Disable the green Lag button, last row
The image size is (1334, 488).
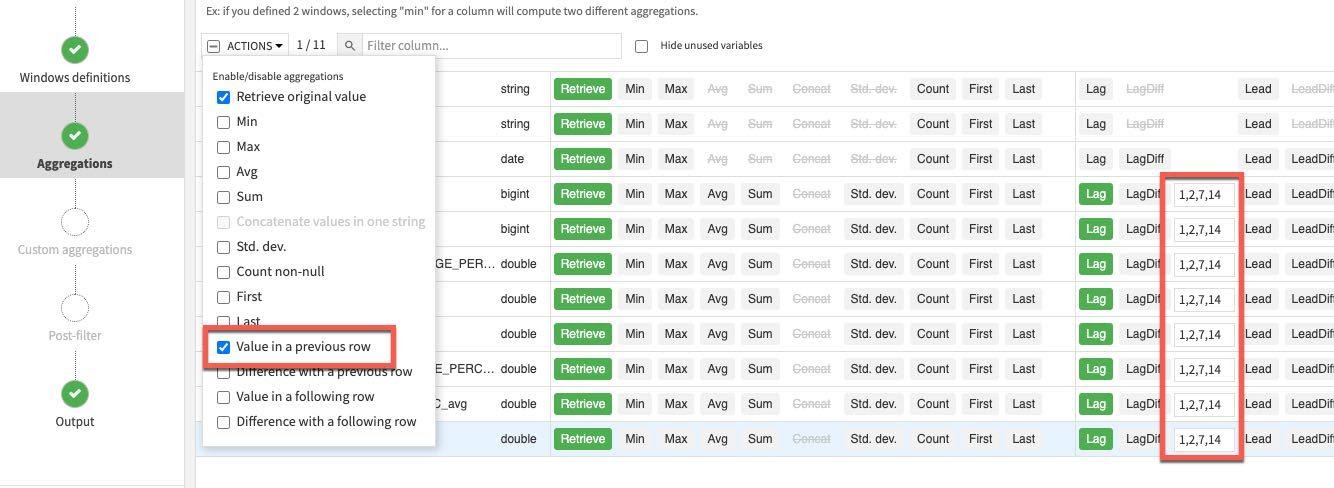pos(1096,439)
